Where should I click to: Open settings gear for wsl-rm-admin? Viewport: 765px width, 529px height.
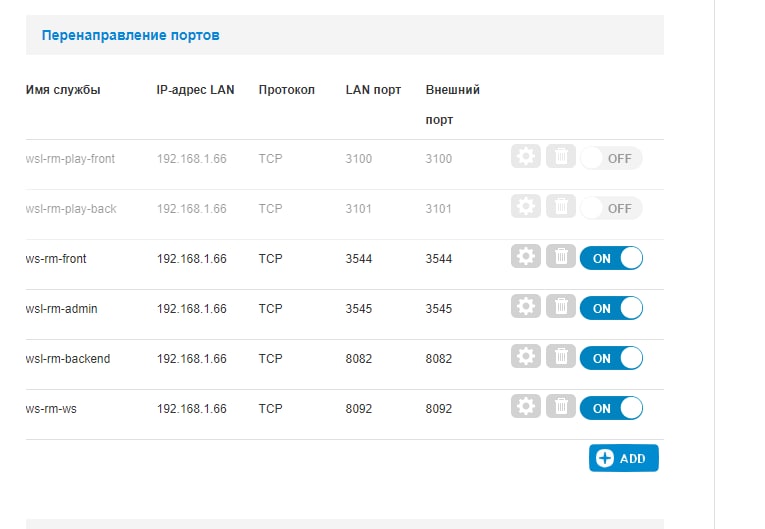tap(525, 306)
